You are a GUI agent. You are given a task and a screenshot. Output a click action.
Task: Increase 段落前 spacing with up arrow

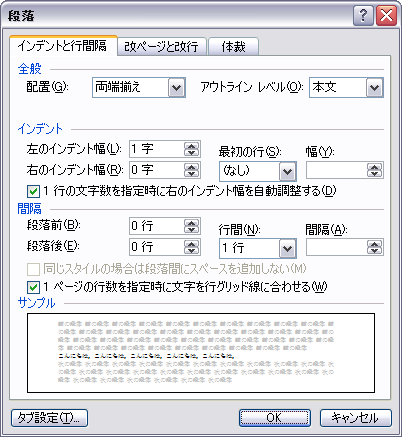pyautogui.click(x=192, y=223)
